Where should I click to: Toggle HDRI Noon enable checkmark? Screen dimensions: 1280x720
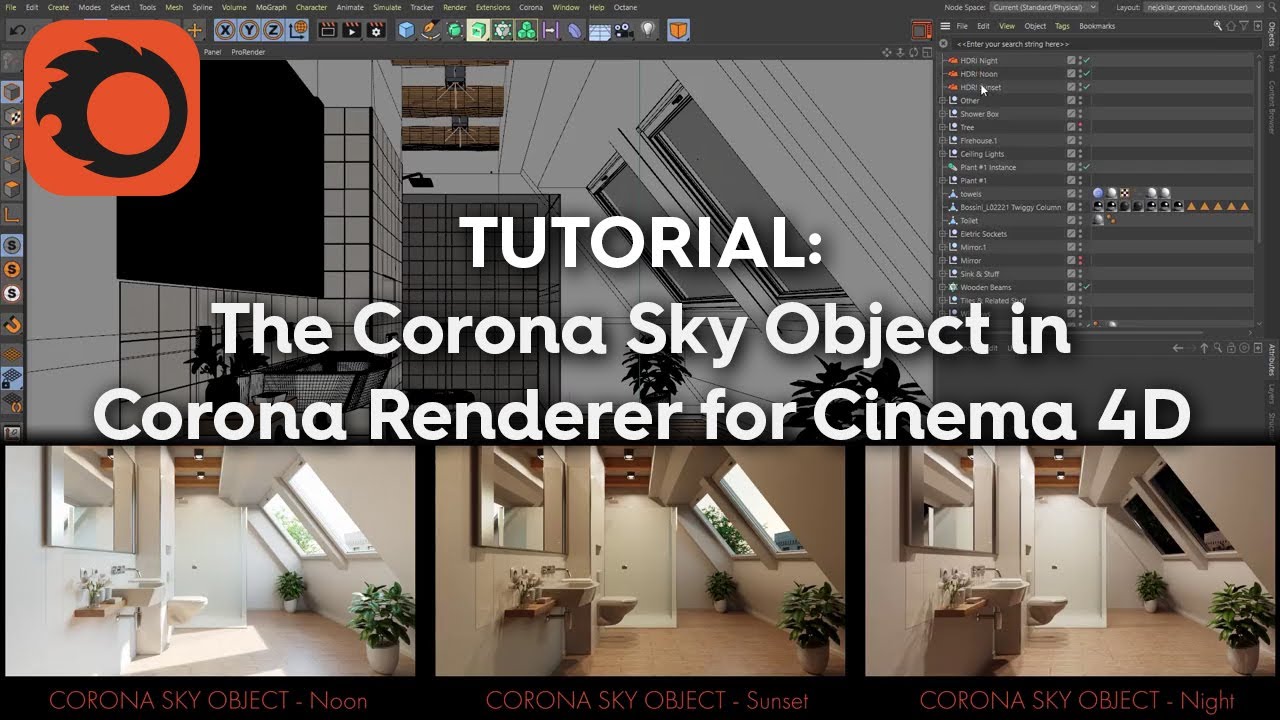coord(1085,74)
